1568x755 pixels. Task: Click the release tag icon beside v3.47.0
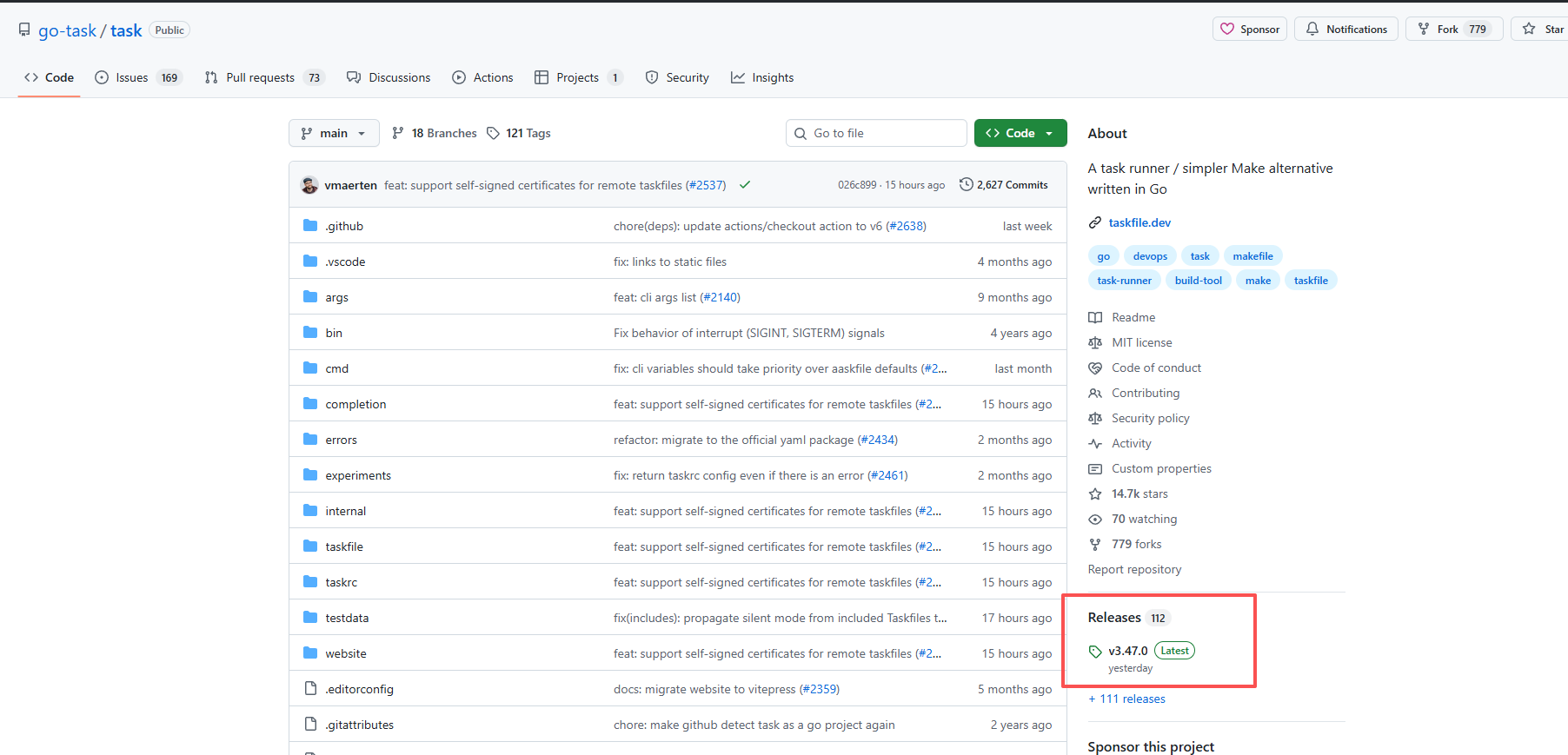pos(1095,652)
